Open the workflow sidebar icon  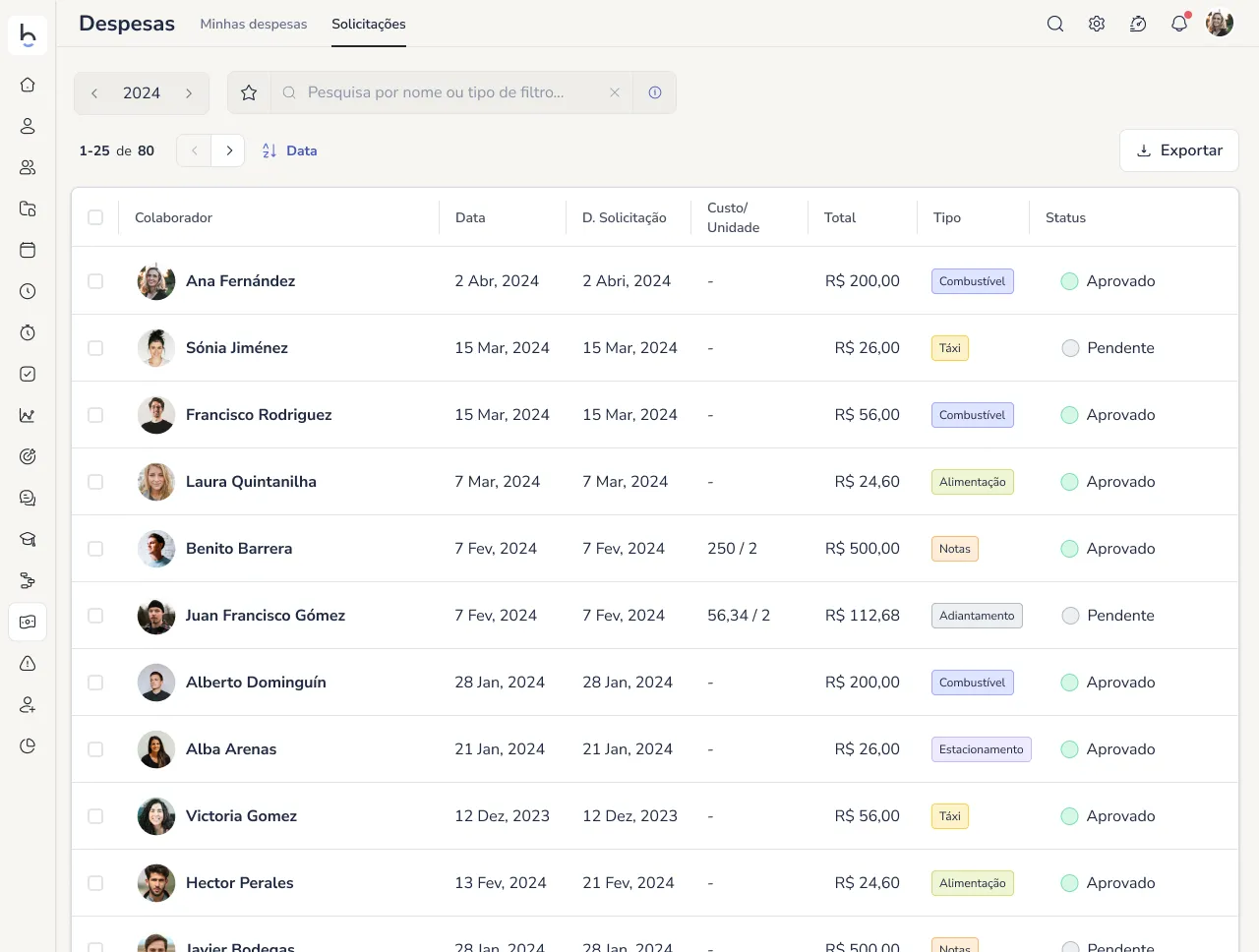(28, 580)
